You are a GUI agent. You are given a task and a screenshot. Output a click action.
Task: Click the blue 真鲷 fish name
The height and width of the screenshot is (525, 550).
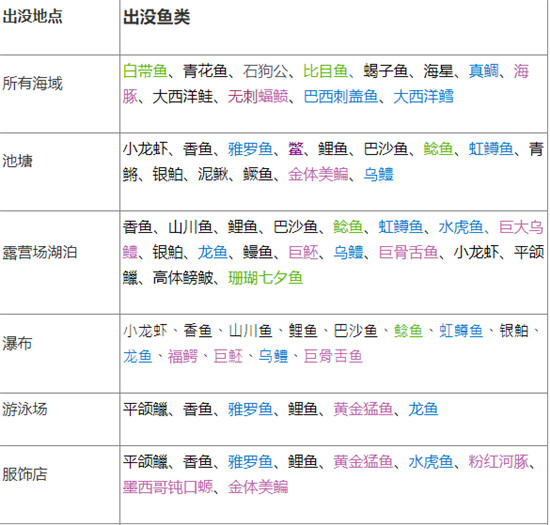pos(483,71)
